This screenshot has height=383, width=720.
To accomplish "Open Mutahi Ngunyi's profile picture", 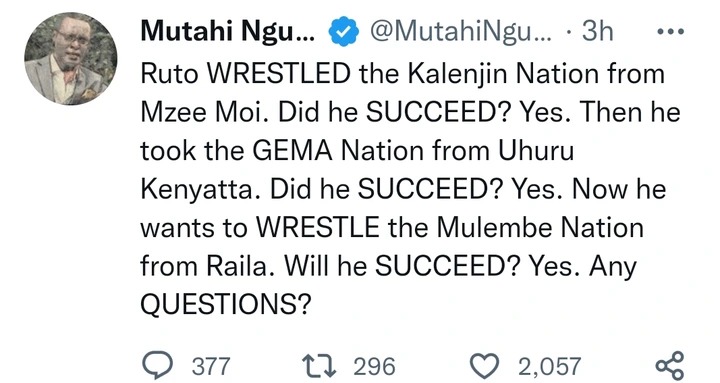I will pos(71,59).
